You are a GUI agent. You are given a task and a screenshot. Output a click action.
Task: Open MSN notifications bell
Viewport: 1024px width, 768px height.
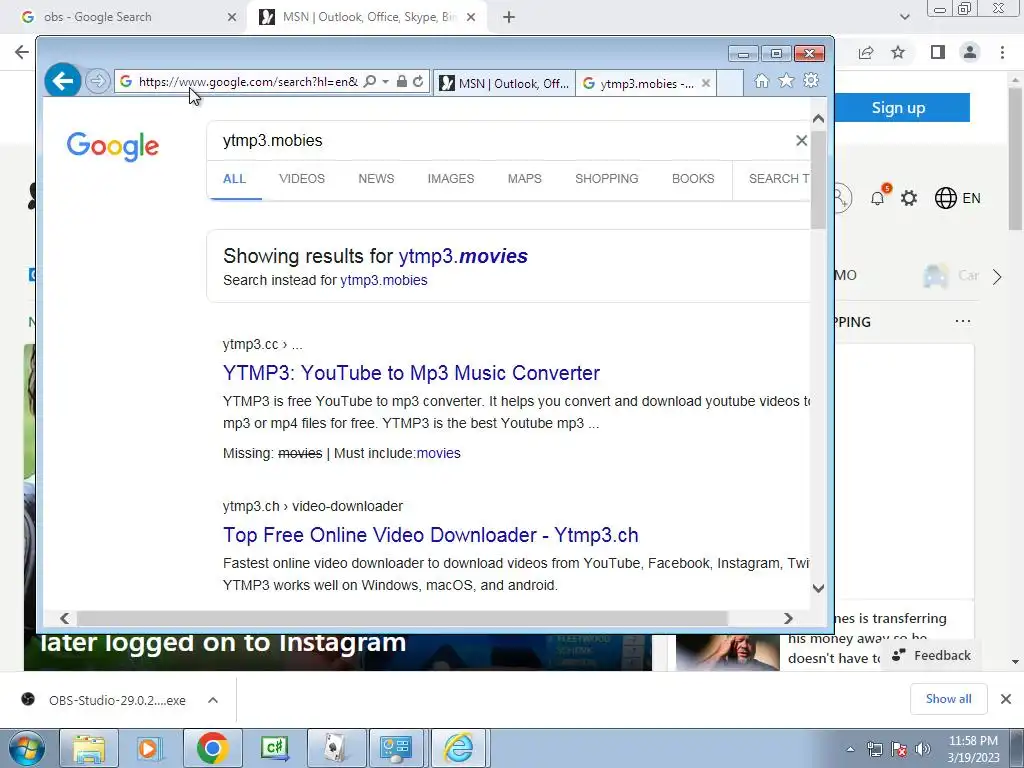point(878,198)
